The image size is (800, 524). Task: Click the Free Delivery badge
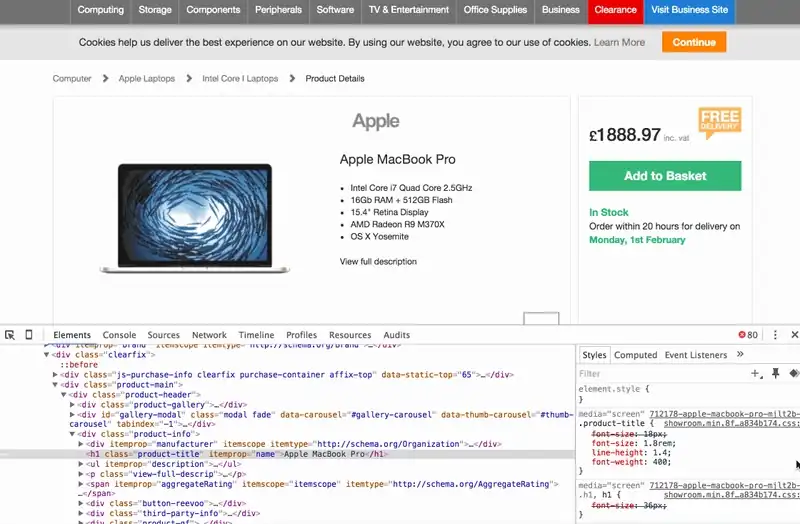pyautogui.click(x=719, y=122)
